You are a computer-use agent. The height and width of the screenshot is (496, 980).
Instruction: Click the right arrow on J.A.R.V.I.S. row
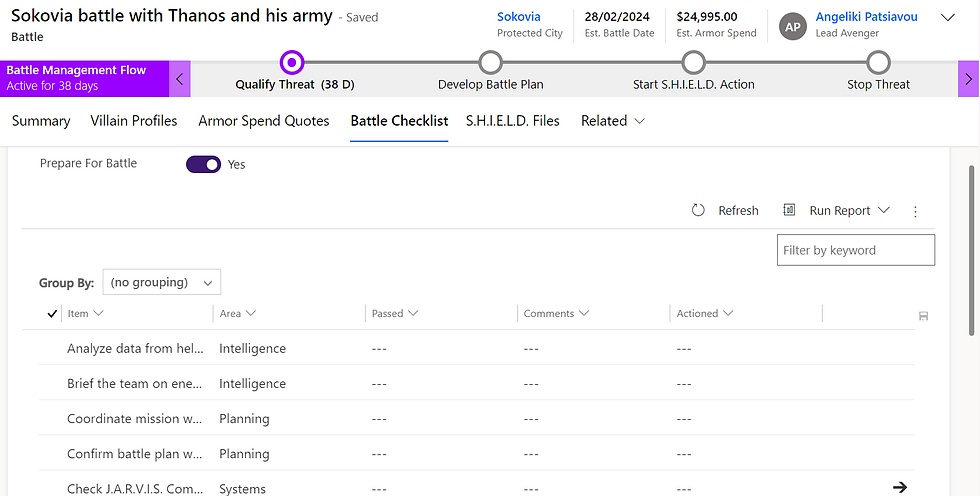900,487
